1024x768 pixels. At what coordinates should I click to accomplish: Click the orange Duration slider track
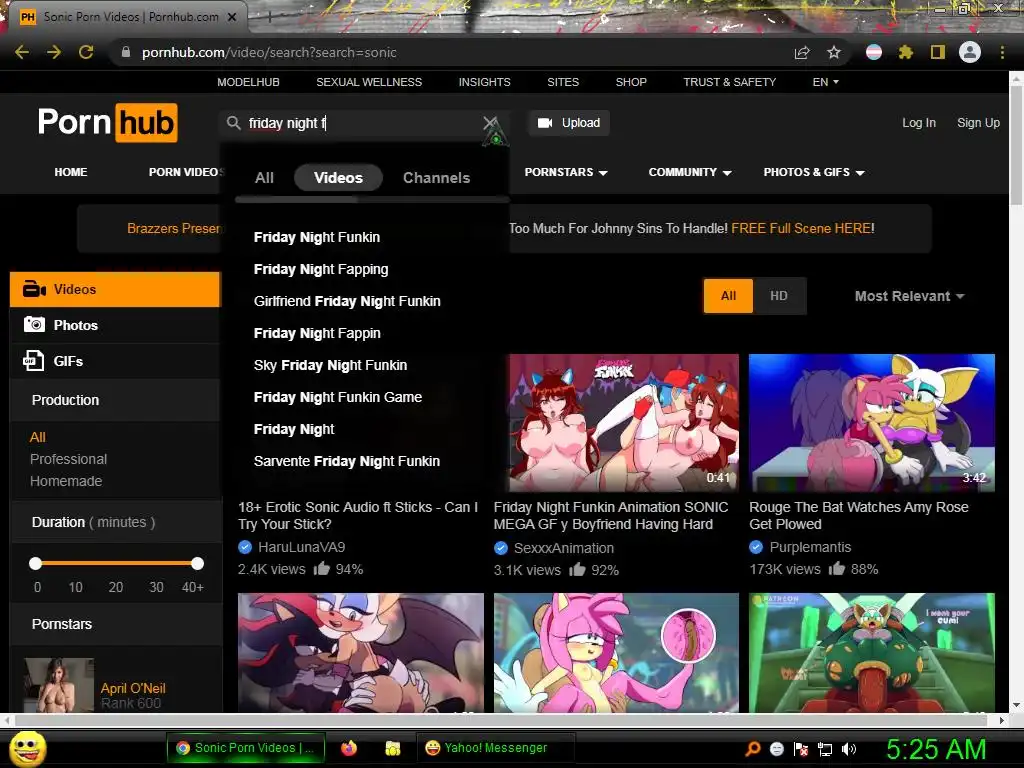coord(116,563)
